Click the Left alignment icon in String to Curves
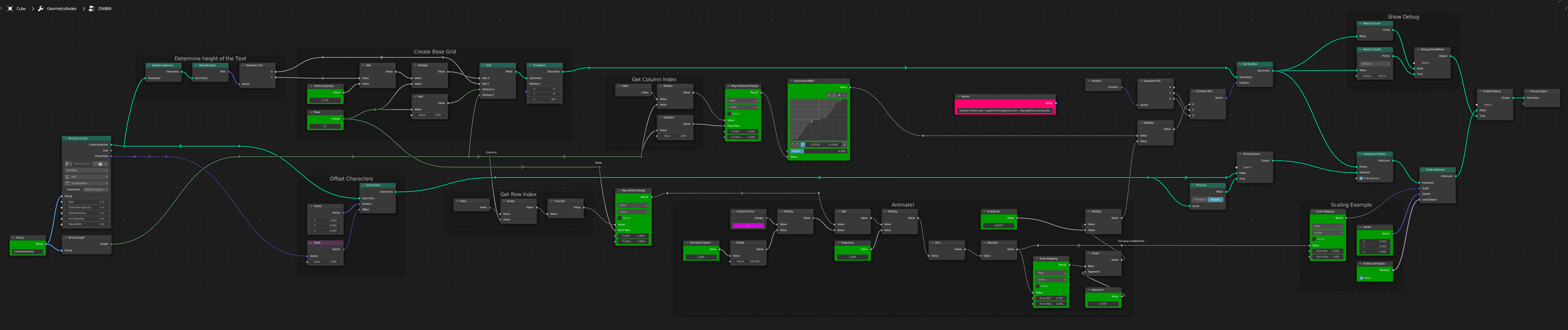Screen dimensions: 1568x330 click(x=67, y=177)
